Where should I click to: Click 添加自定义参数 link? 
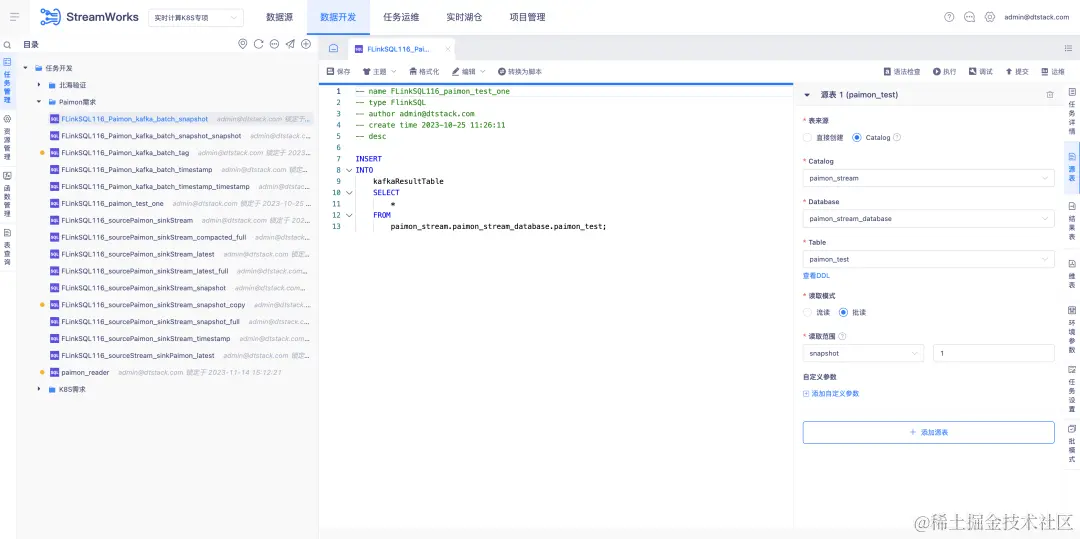coord(831,393)
